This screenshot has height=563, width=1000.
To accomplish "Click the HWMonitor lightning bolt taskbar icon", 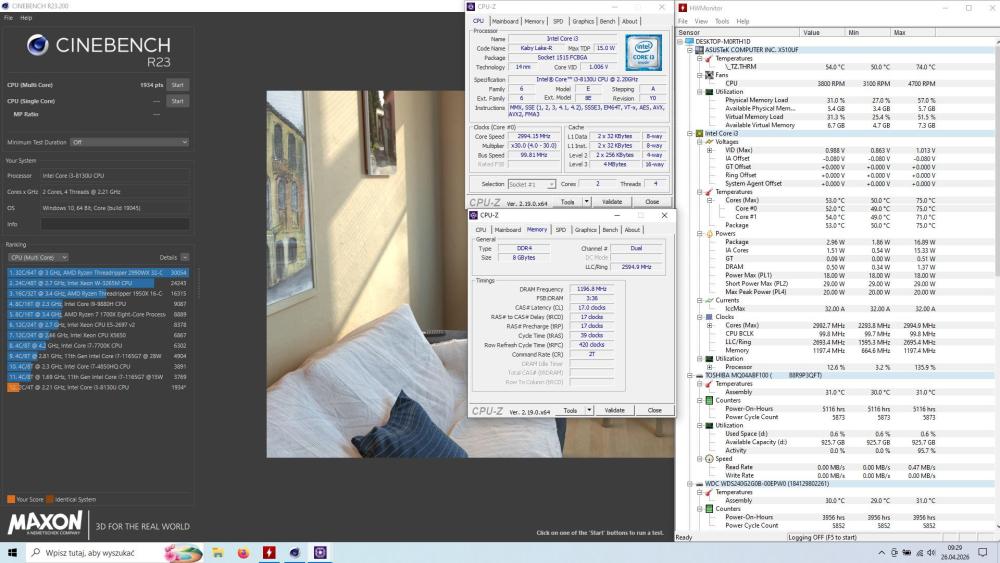I will point(269,552).
